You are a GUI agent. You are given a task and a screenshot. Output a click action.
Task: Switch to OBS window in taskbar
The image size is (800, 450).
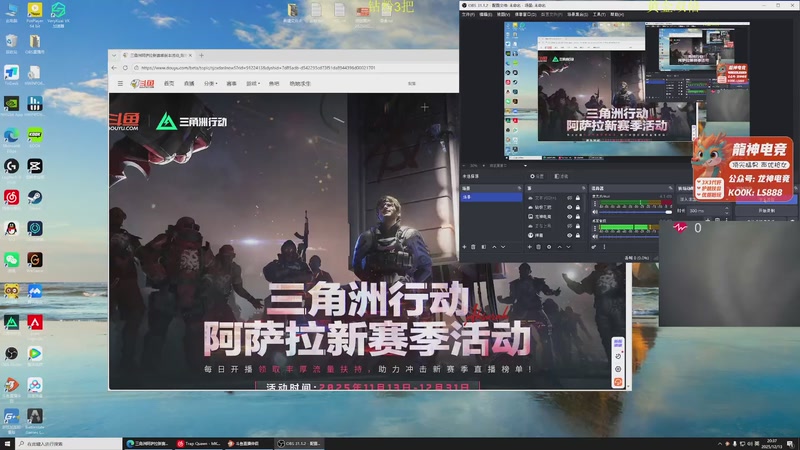(x=298, y=444)
